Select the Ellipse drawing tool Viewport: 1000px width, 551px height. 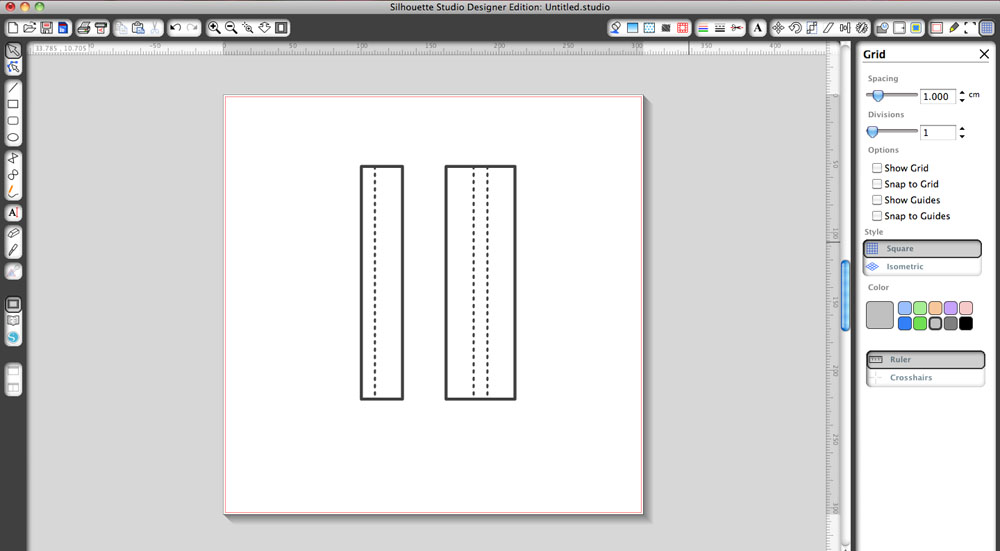pos(14,137)
